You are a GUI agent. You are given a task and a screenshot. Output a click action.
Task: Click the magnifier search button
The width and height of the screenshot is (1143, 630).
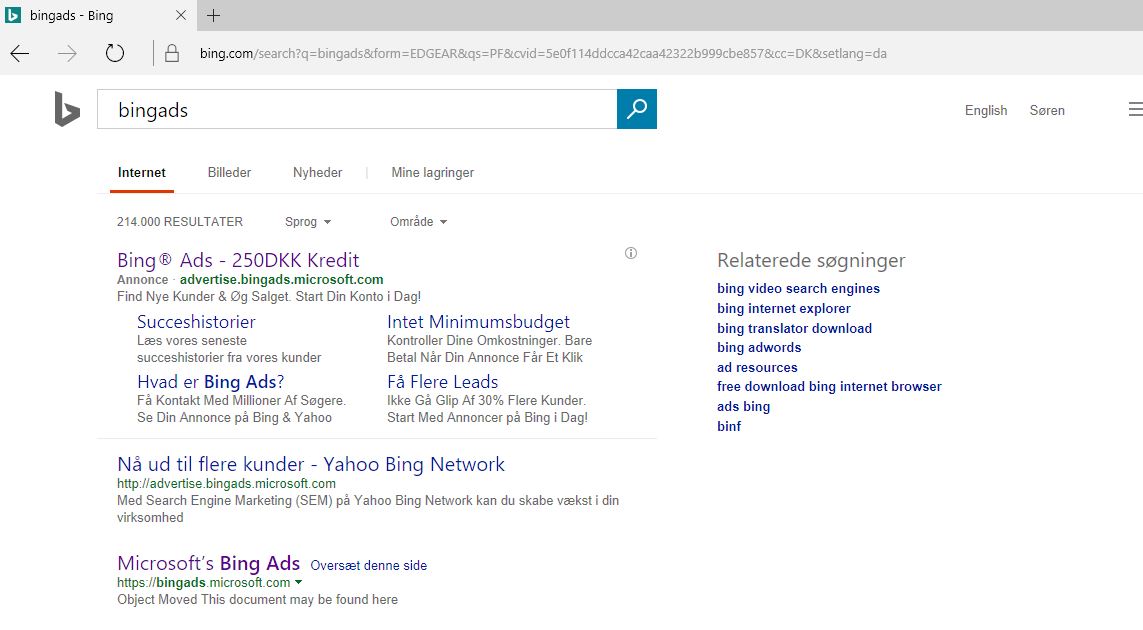(x=636, y=109)
